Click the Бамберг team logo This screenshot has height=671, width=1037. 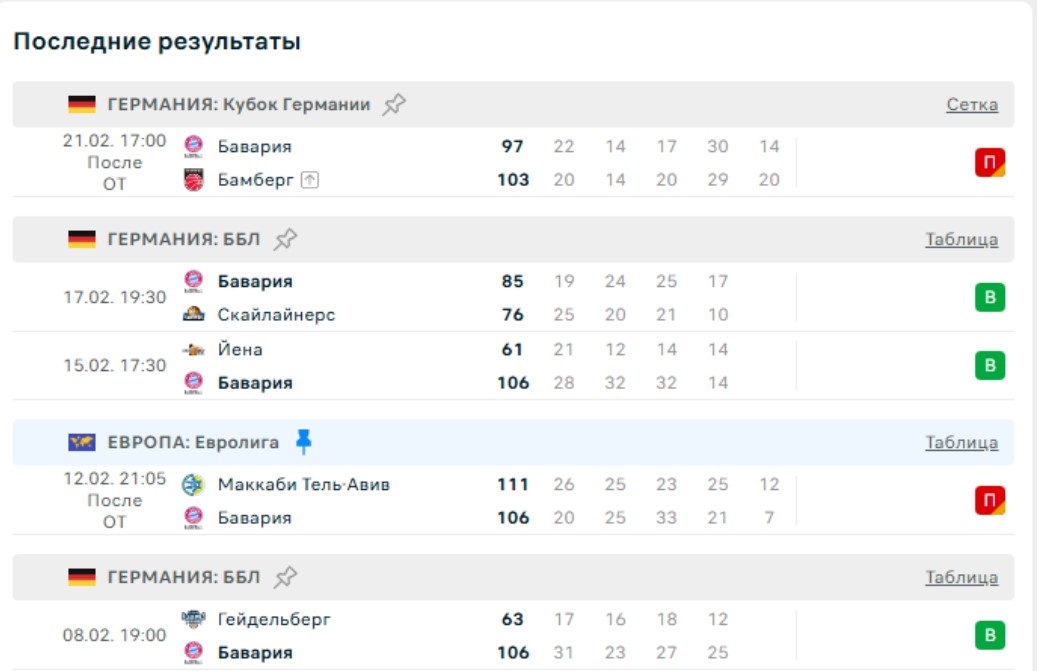coord(194,180)
